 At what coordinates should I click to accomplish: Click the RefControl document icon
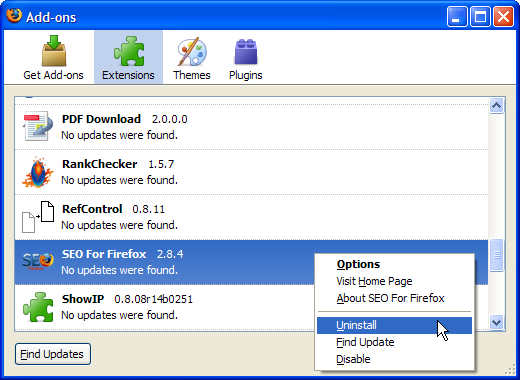(x=38, y=217)
